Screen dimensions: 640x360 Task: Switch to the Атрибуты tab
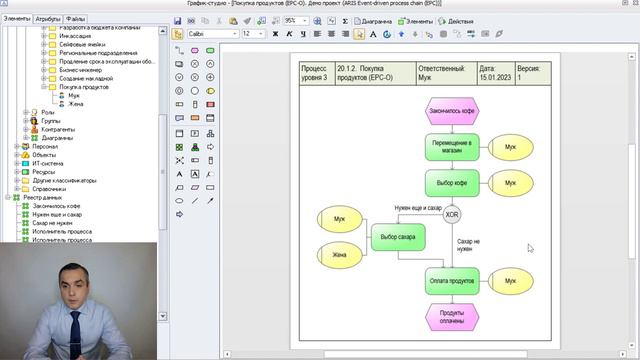[x=48, y=19]
